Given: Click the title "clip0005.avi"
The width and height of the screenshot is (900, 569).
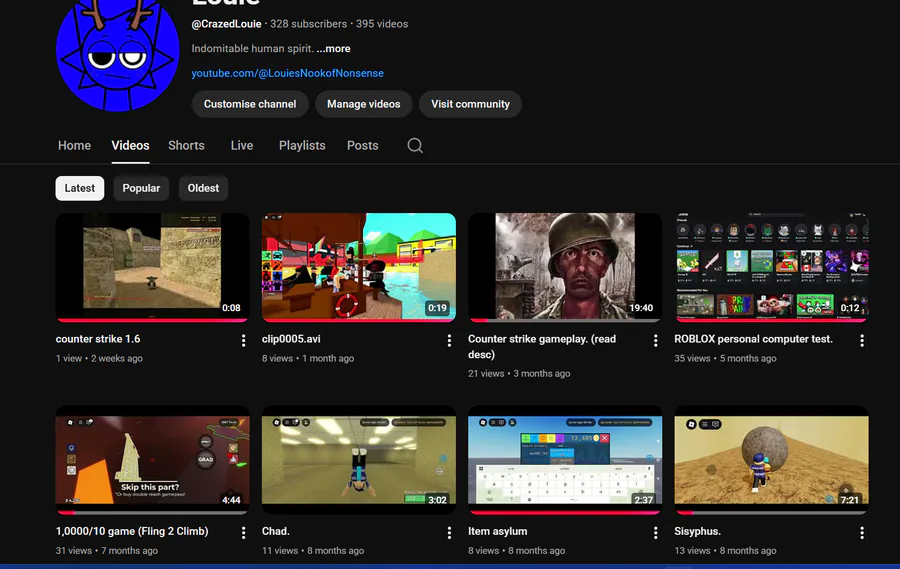Looking at the screenshot, I should click(x=291, y=339).
